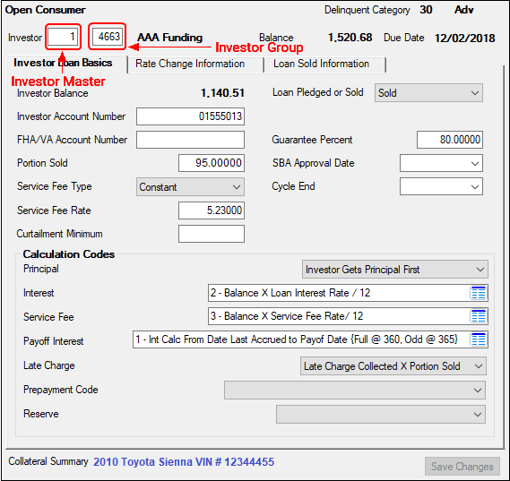The height and width of the screenshot is (481, 510).
Task: Open the 2010 Toyota Sienna collateral link
Action: click(x=184, y=462)
